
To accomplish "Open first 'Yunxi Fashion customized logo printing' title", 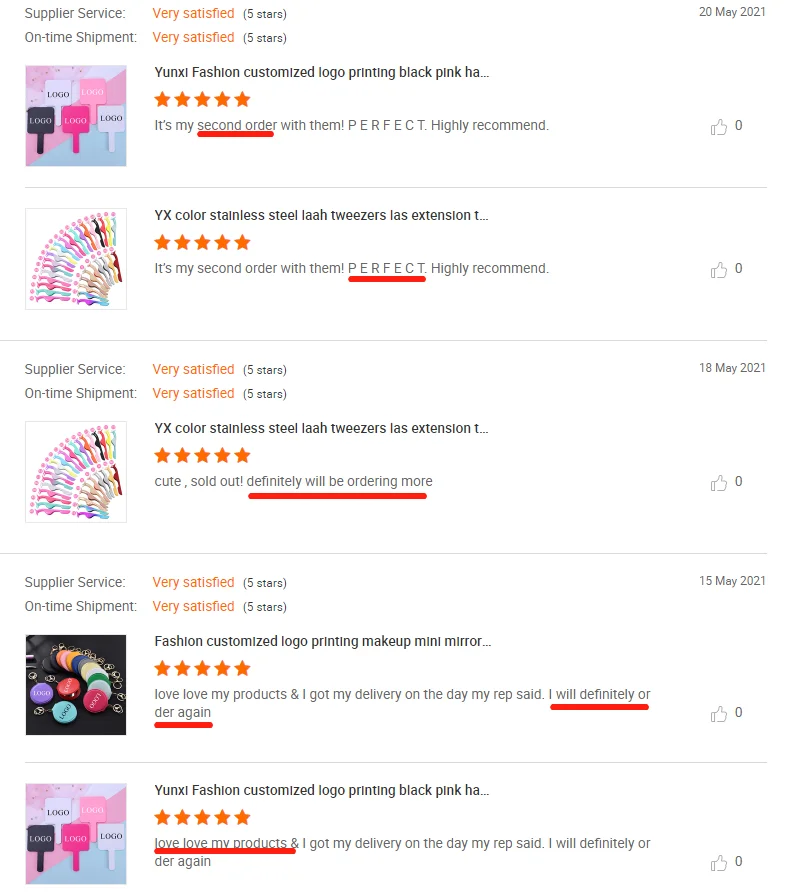I will 321,72.
